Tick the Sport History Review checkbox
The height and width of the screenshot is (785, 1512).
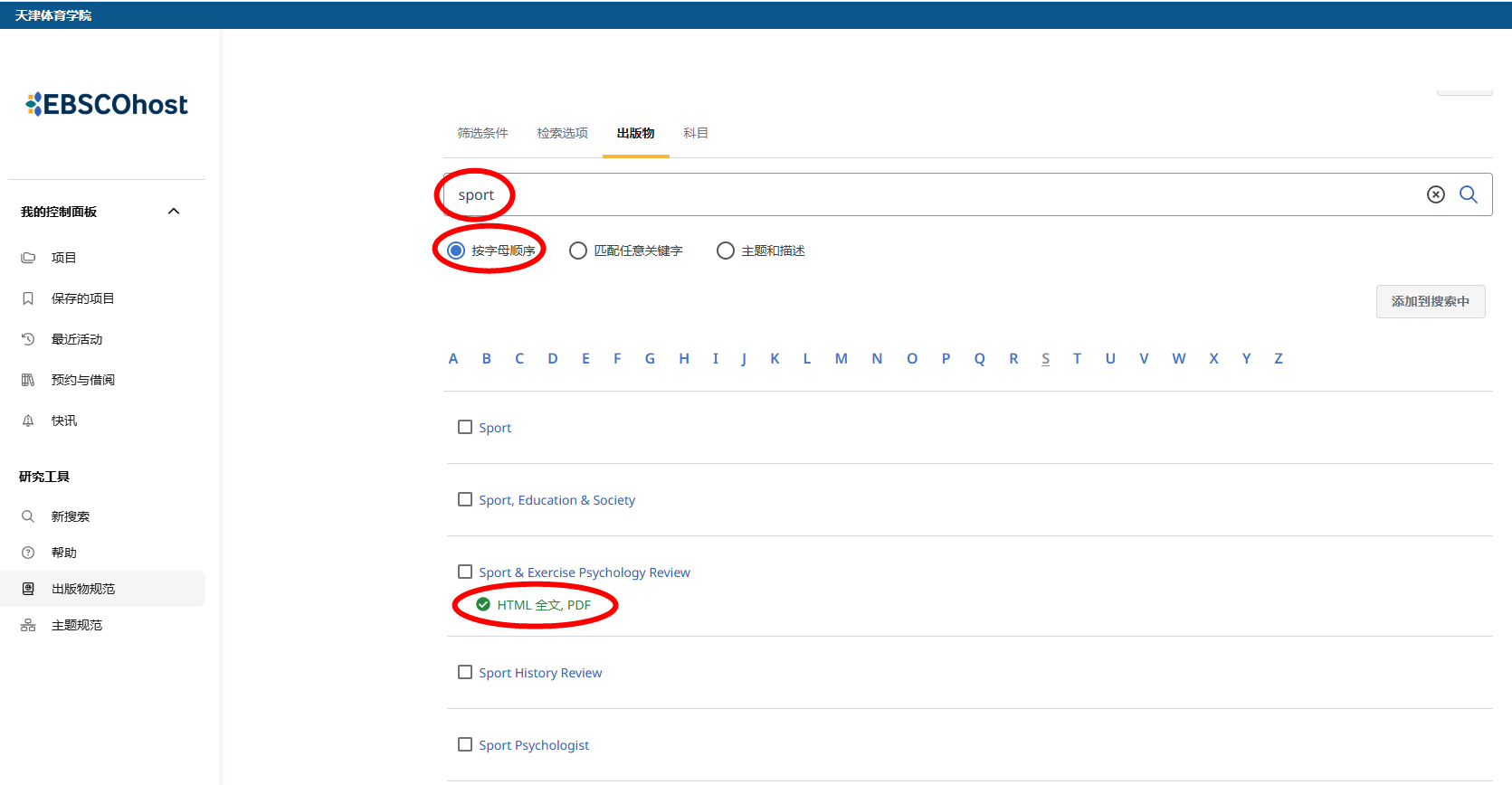pos(465,672)
